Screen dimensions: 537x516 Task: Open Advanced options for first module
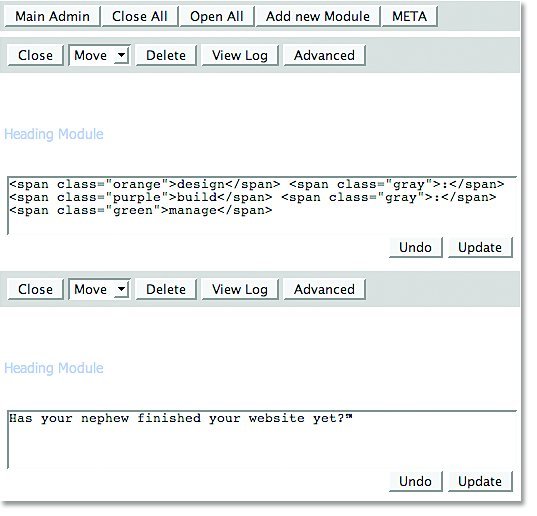point(324,55)
